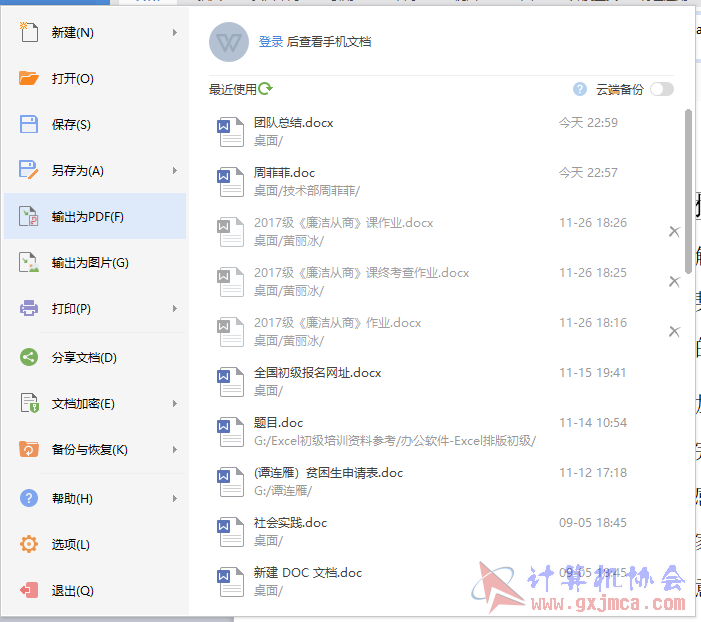This screenshot has height=622, width=701.
Task: Choose 输出为PDF(F) menu item
Action: point(95,216)
